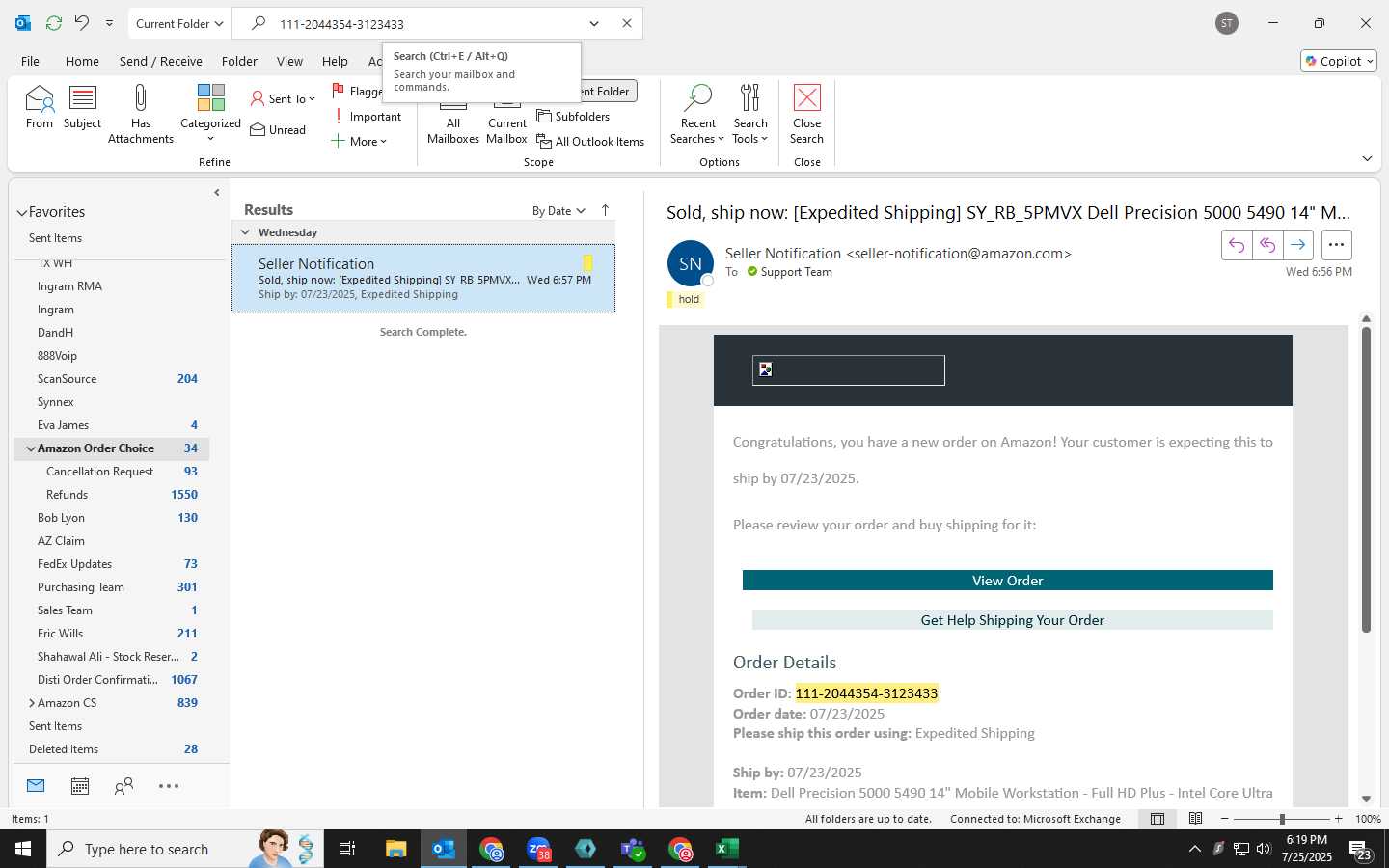Sort results By Date dropdown
This screenshot has width=1389, height=868.
click(x=558, y=211)
